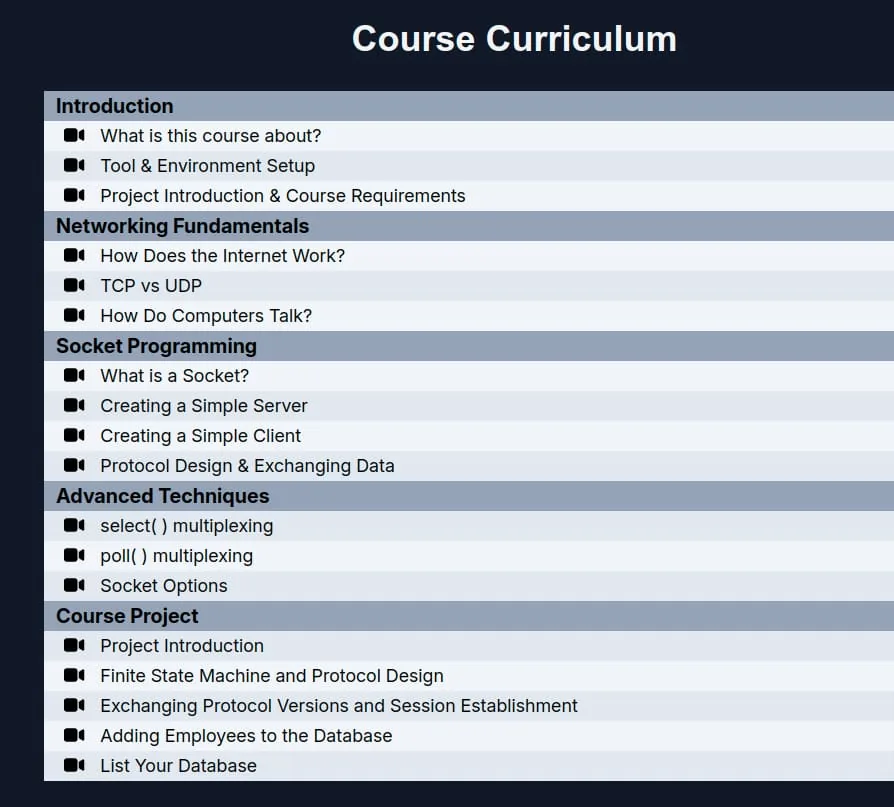Collapse the Introduction section header
894x807 pixels.
point(469,106)
